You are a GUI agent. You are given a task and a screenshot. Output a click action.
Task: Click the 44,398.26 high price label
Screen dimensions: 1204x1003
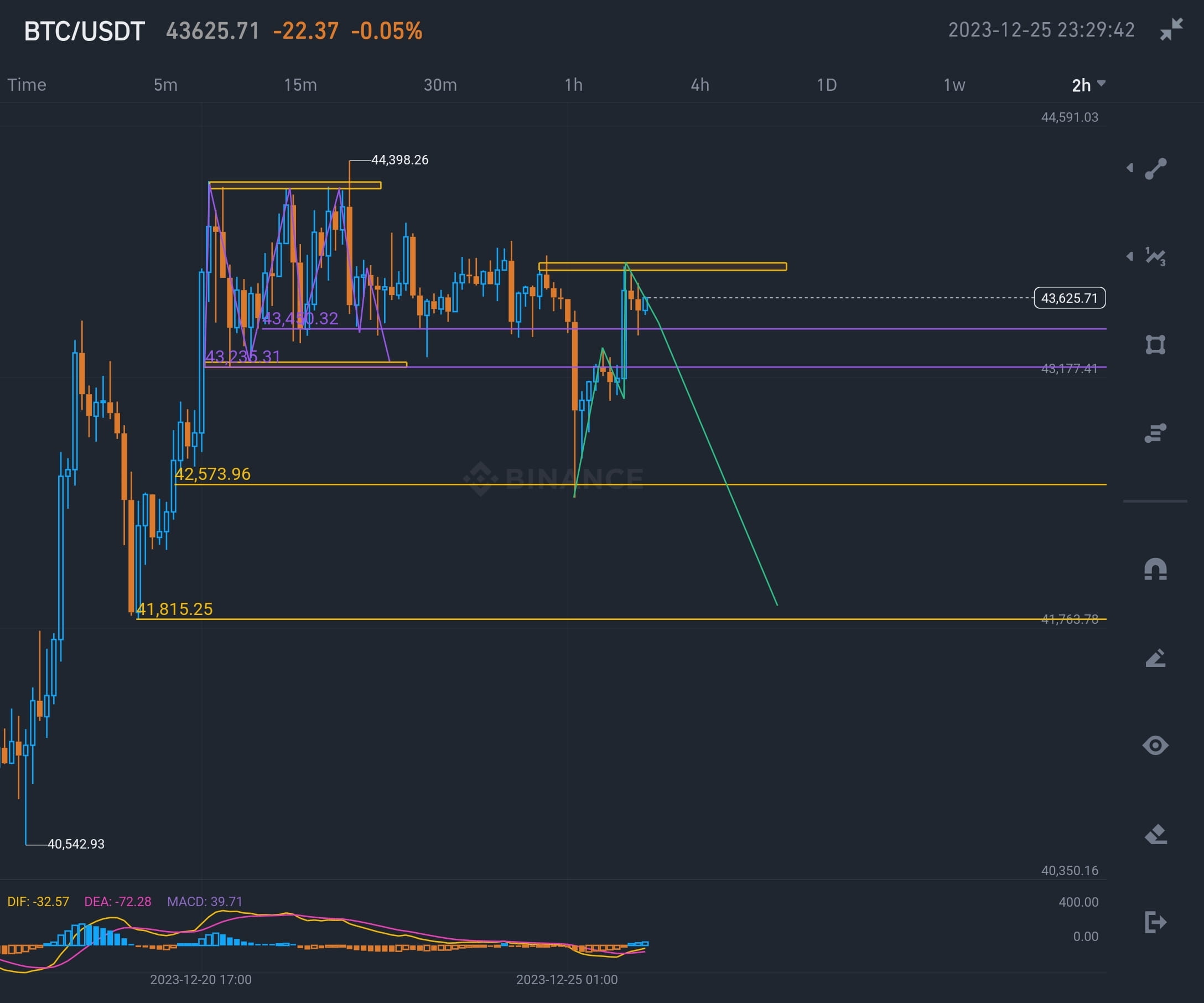pos(399,160)
